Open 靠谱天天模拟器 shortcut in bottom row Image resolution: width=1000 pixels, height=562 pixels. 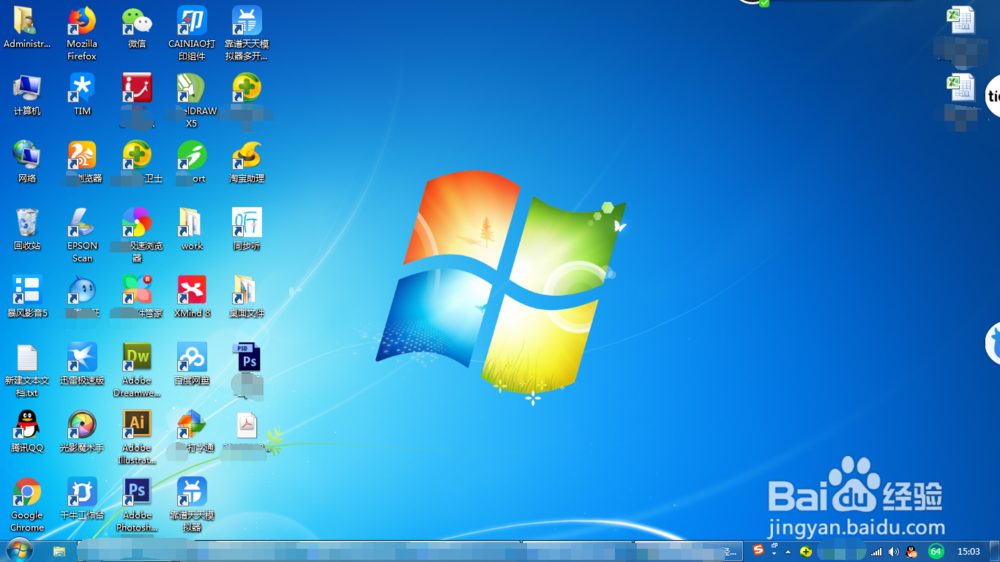(x=191, y=505)
